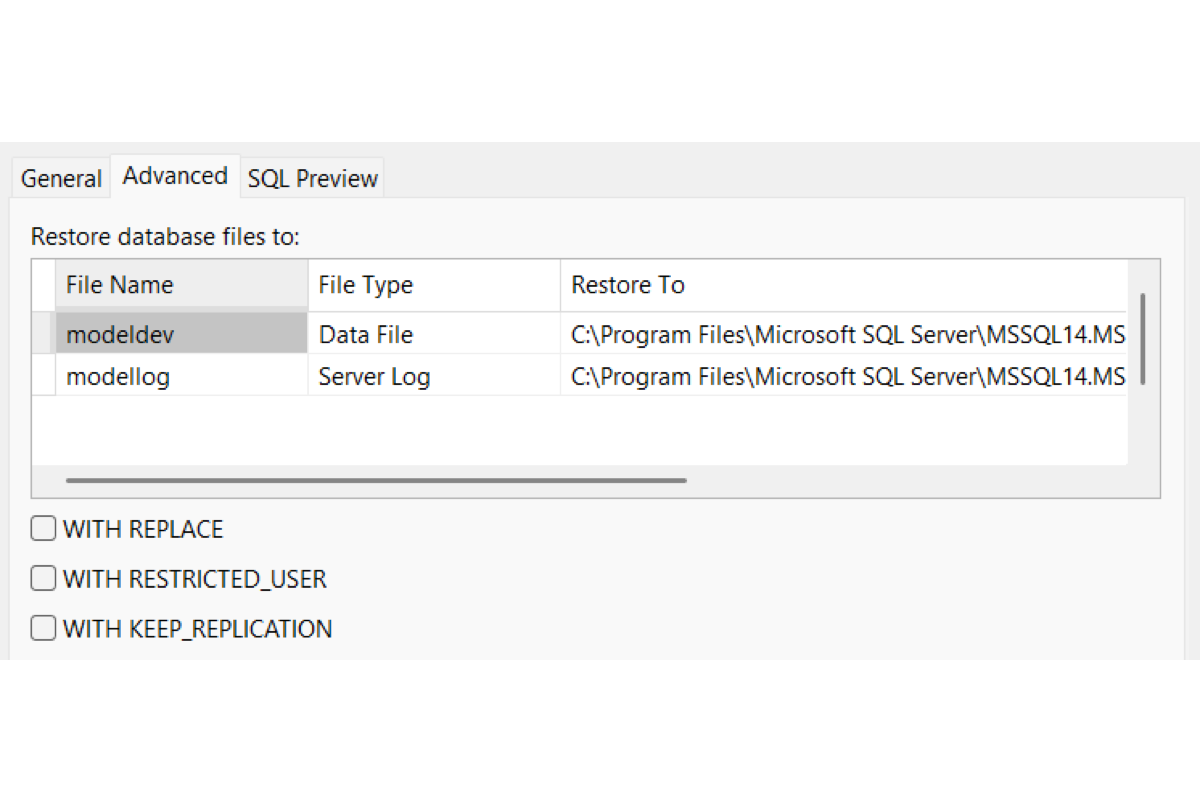Select the Advanced tab
The image size is (1200, 800).
(x=175, y=176)
